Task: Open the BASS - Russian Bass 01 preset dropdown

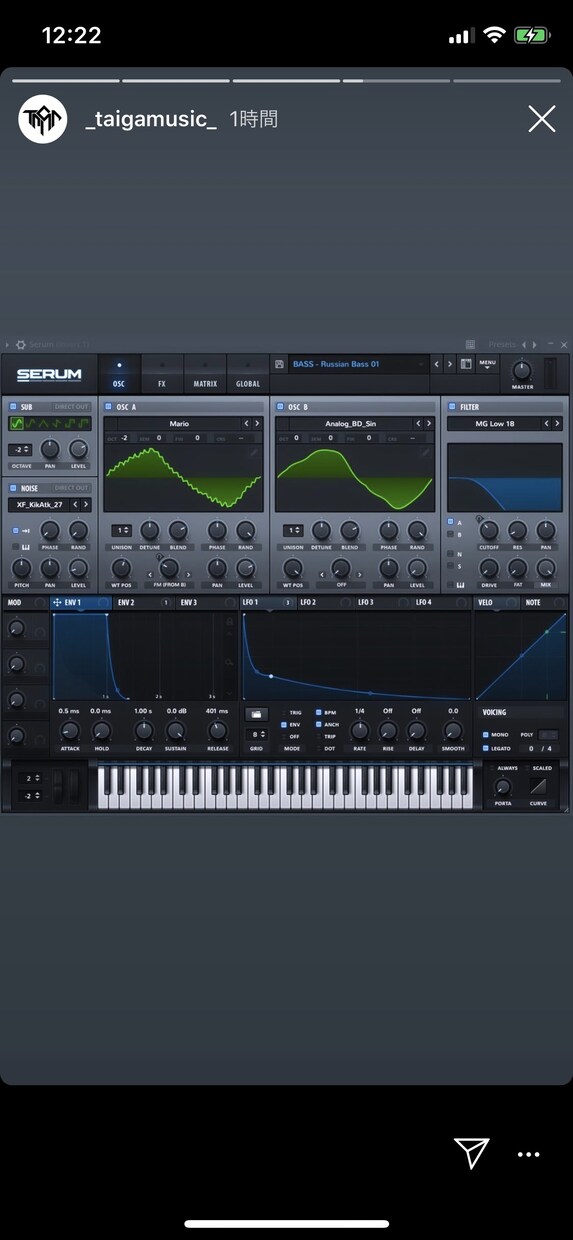Action: click(358, 365)
